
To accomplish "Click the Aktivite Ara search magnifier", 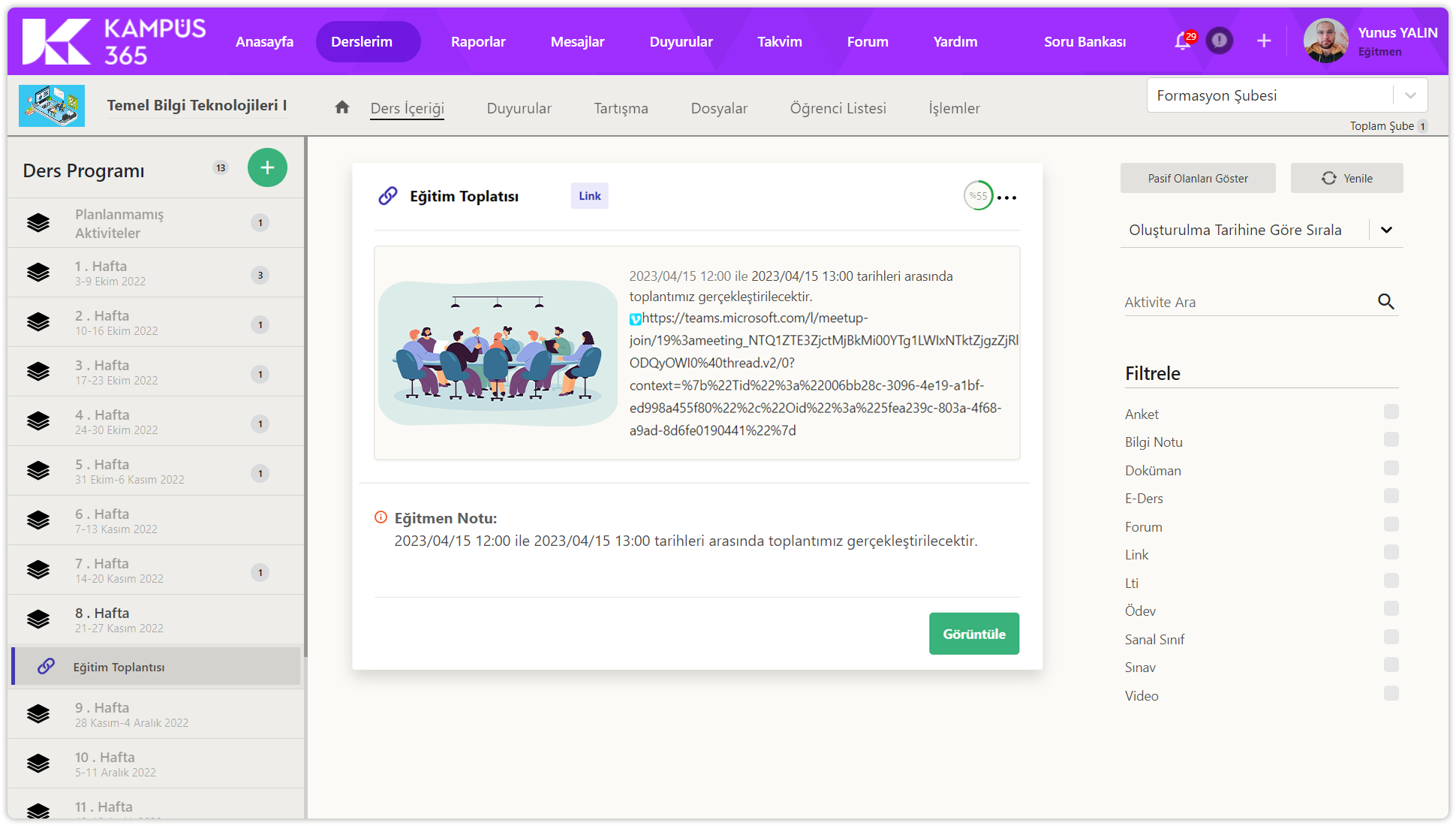I will click(1385, 302).
